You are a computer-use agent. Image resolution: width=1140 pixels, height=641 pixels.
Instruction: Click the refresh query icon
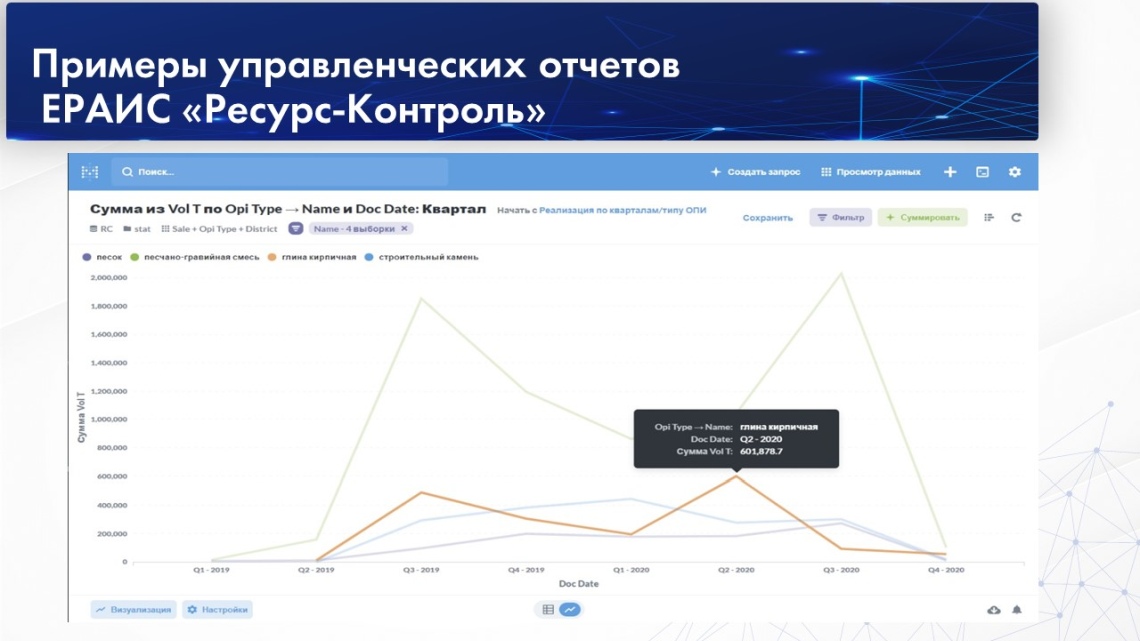click(x=1016, y=217)
